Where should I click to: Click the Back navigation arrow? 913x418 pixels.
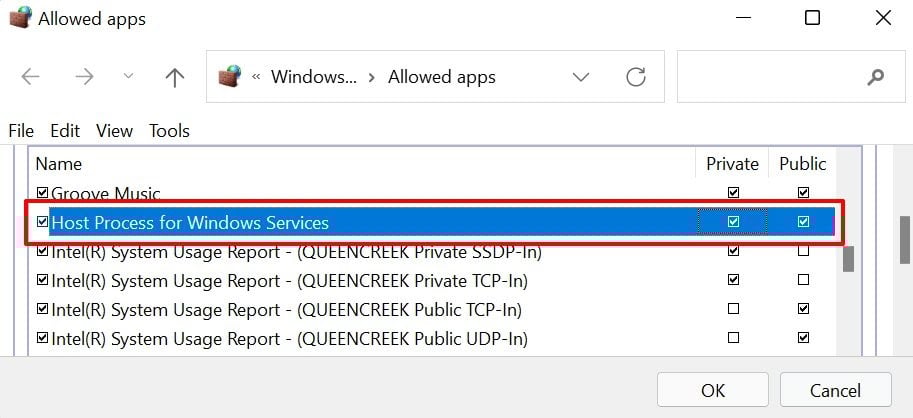31,77
